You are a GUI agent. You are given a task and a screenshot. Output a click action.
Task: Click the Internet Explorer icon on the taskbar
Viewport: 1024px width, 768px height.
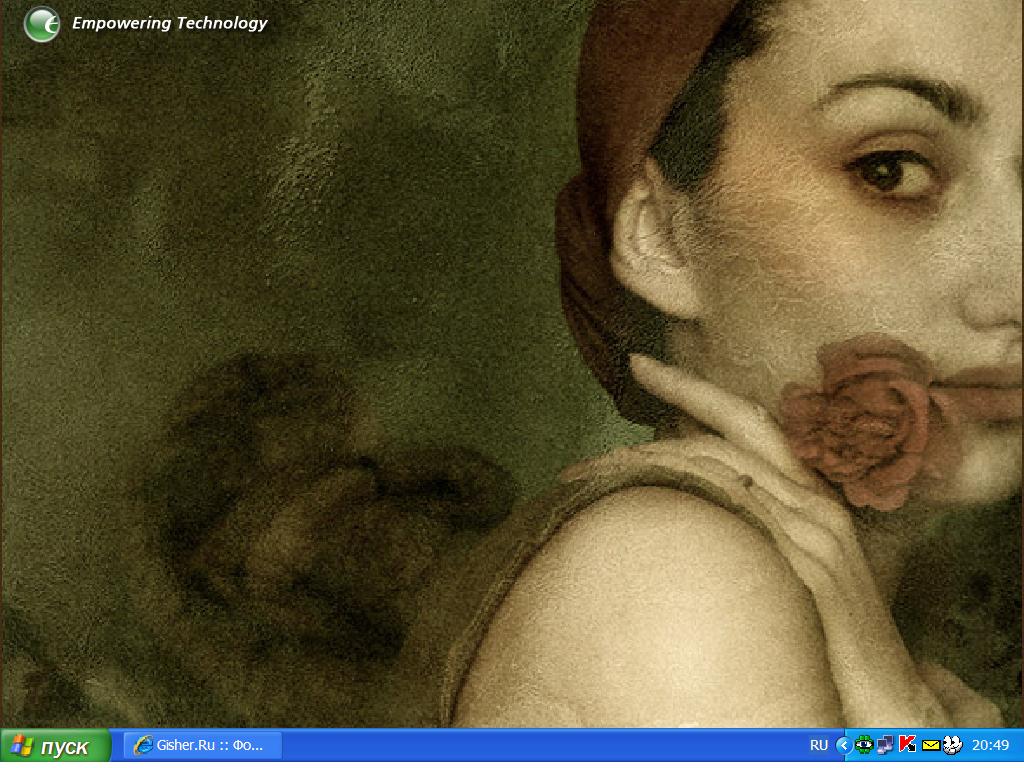tap(143, 745)
